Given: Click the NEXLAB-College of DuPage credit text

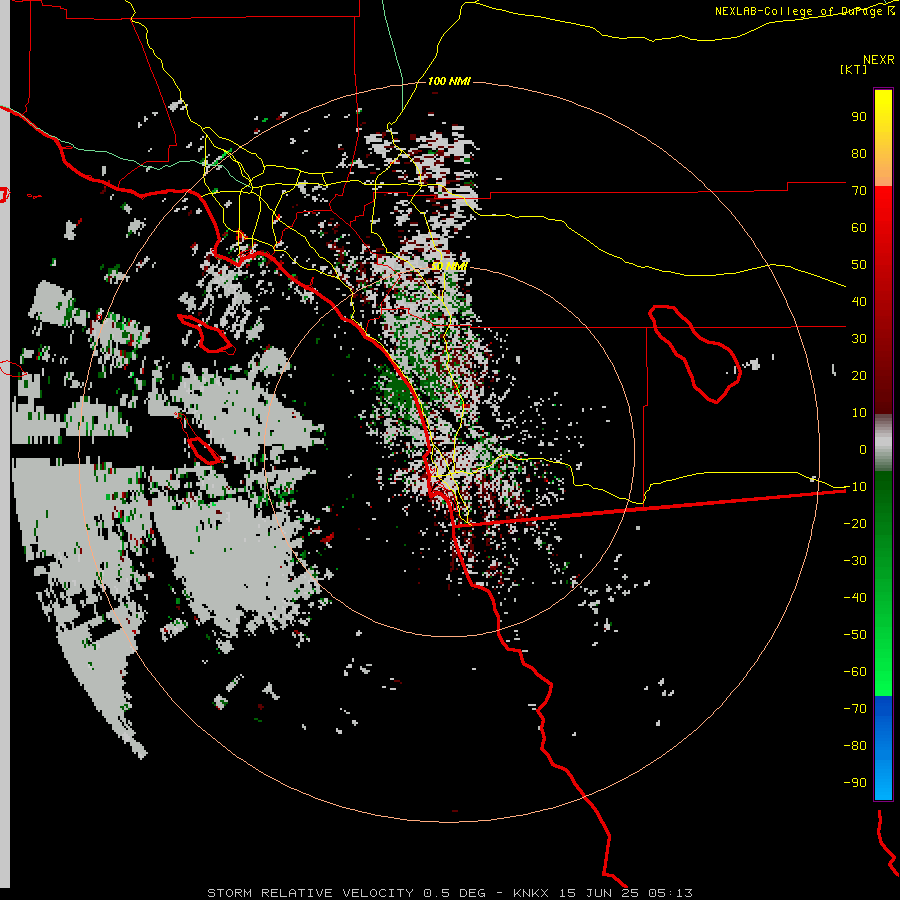Looking at the screenshot, I should [x=804, y=11].
